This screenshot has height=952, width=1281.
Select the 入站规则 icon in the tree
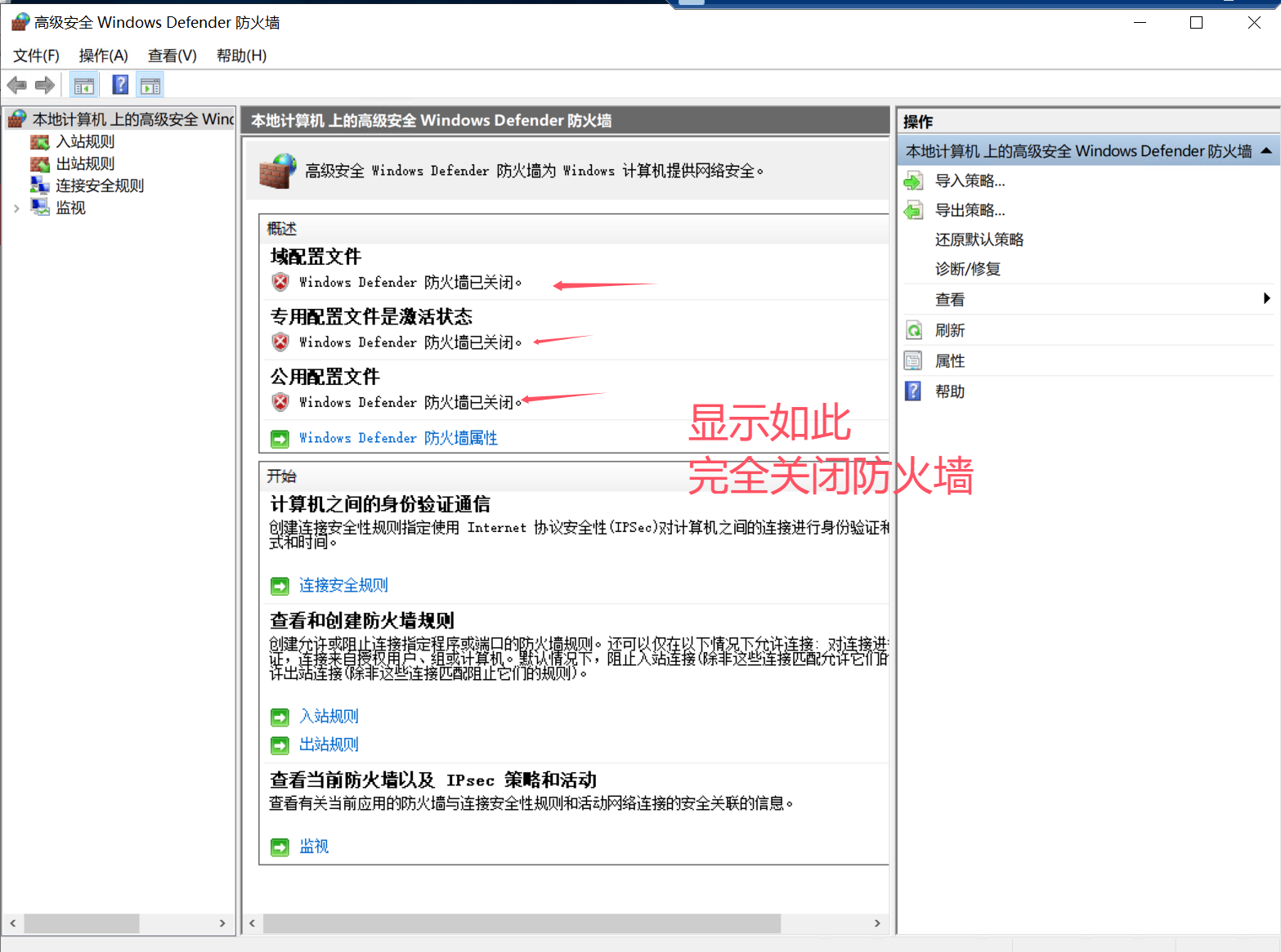pos(40,142)
